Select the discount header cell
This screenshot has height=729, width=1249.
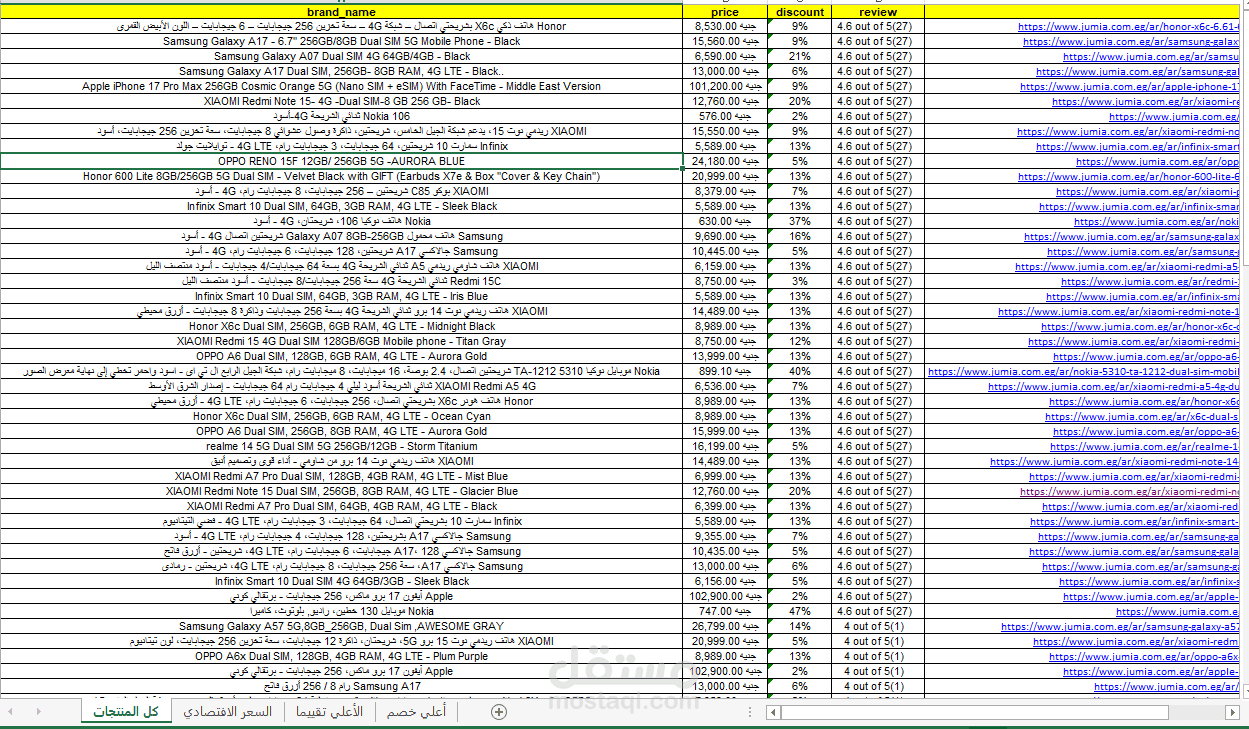800,12
